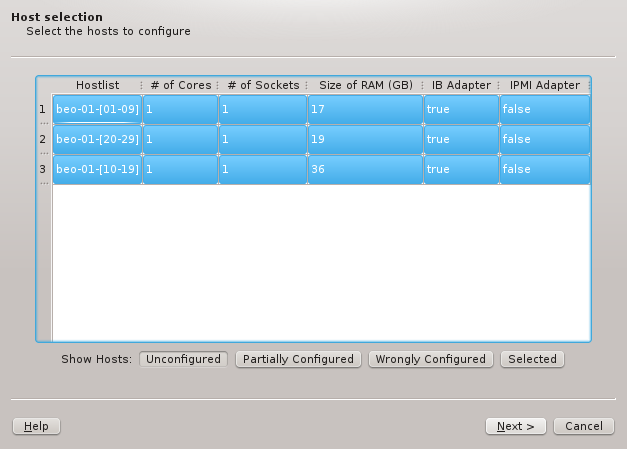627x449 pixels.
Task: Sort table by Hostlist column header
Action: coord(97,86)
